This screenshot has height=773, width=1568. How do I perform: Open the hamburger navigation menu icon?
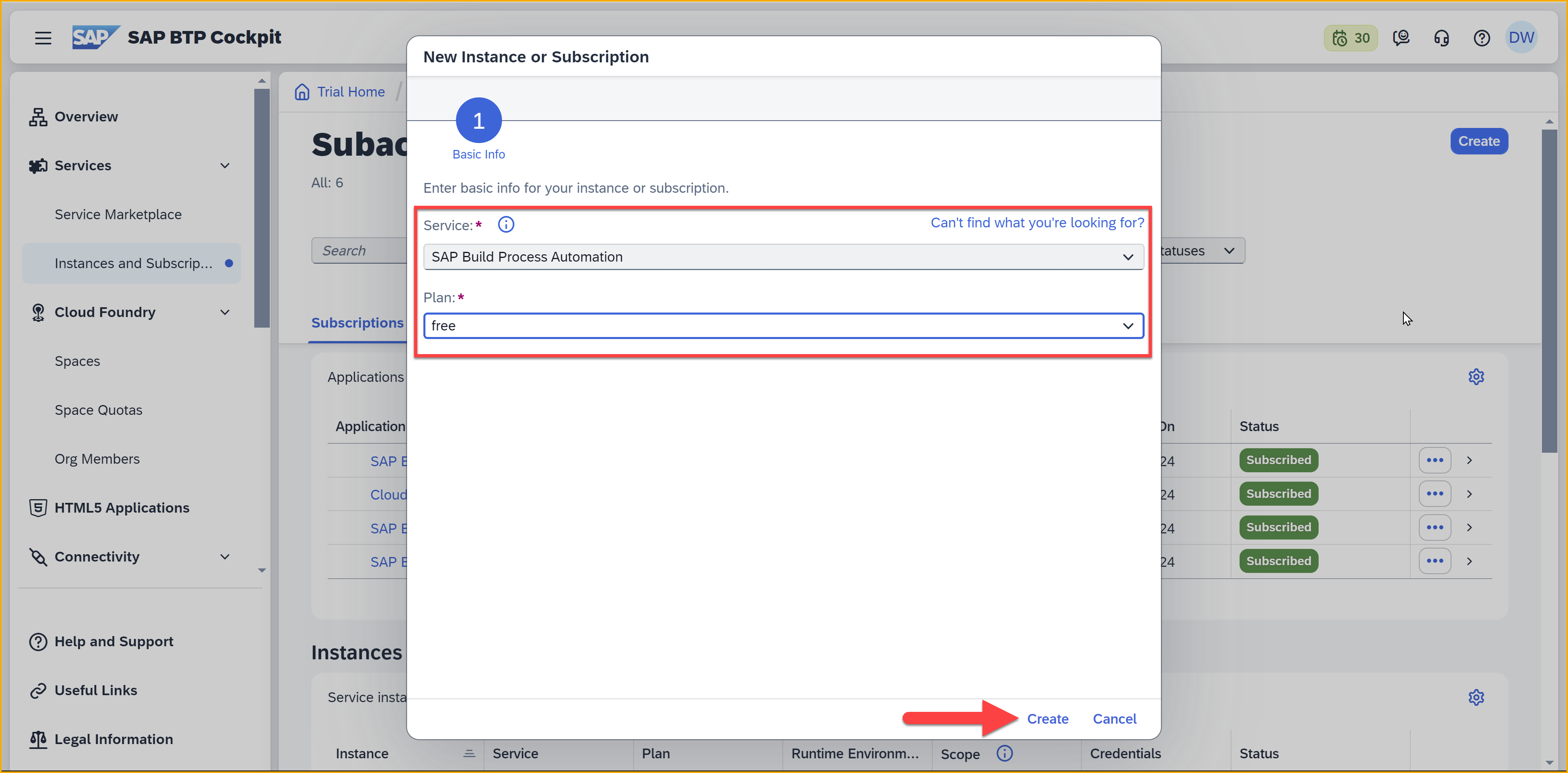43,38
